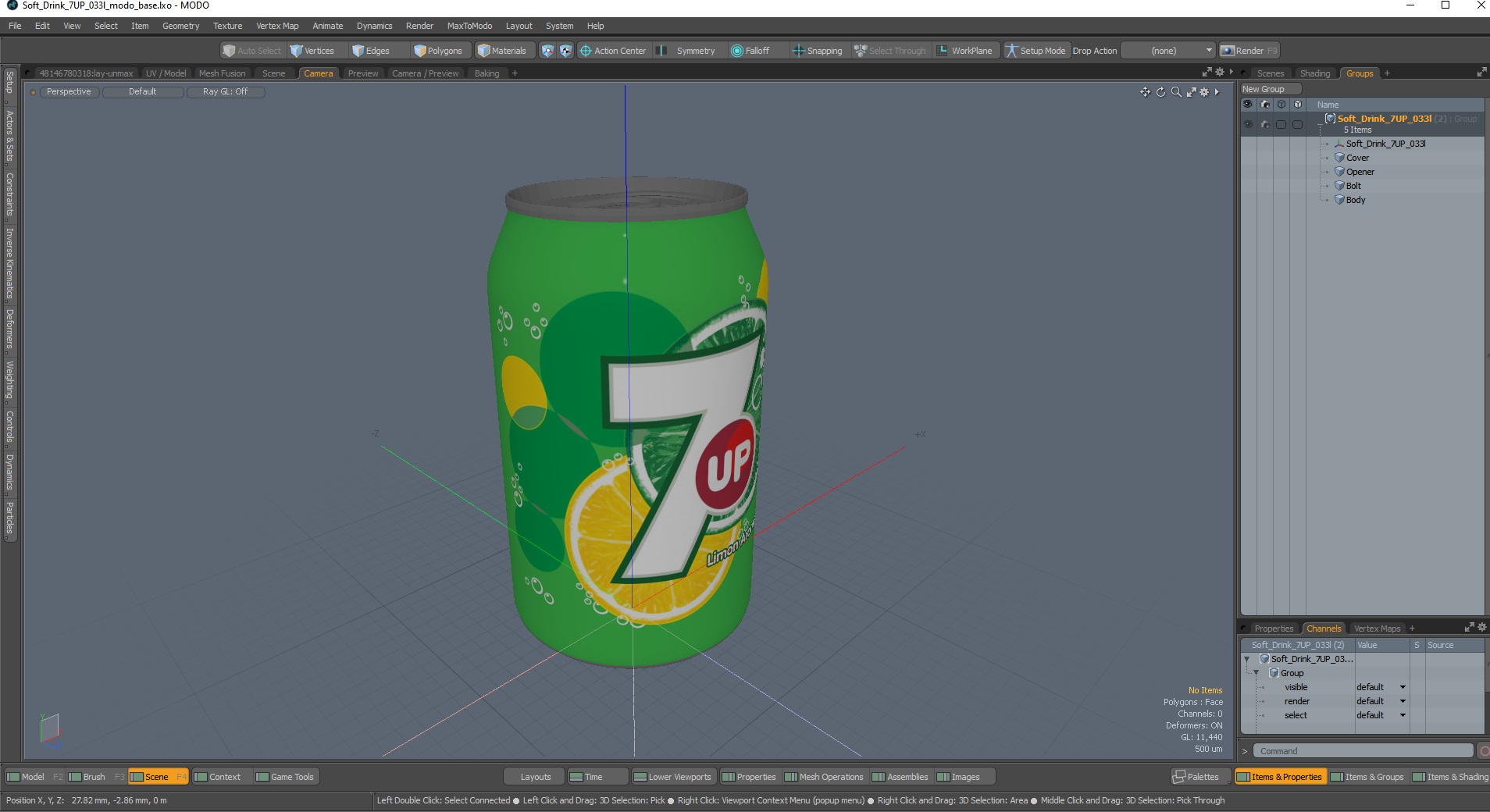Image resolution: width=1490 pixels, height=812 pixels.
Task: Click Ray GL: Off selector
Action: pos(226,92)
